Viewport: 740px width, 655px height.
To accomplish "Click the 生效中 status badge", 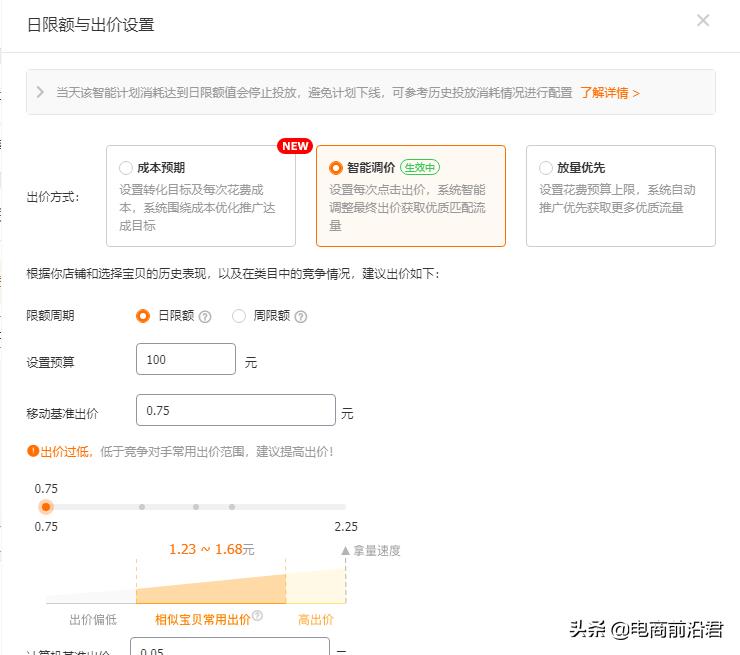I will click(x=420, y=167).
